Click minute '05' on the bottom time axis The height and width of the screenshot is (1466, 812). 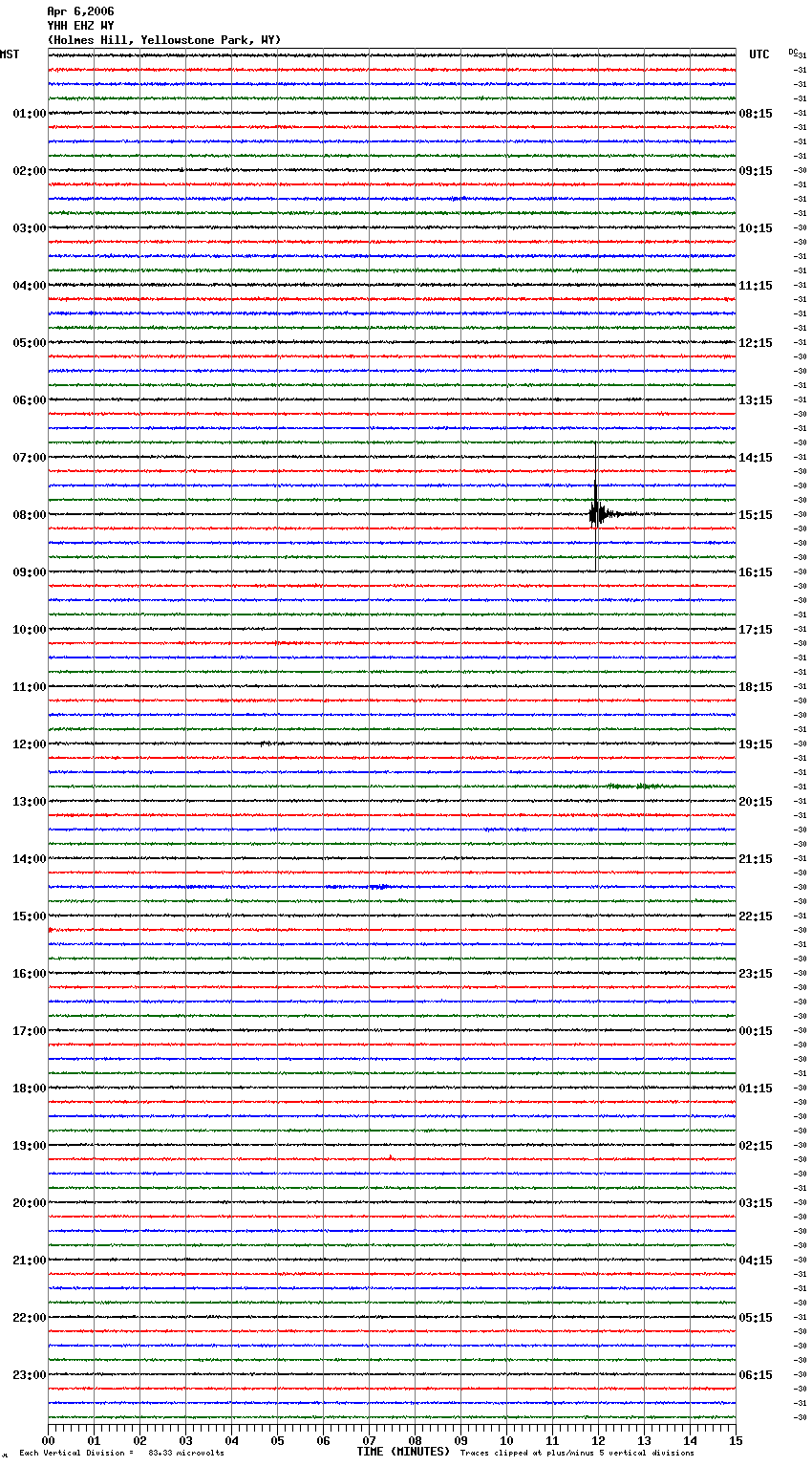pos(277,1440)
